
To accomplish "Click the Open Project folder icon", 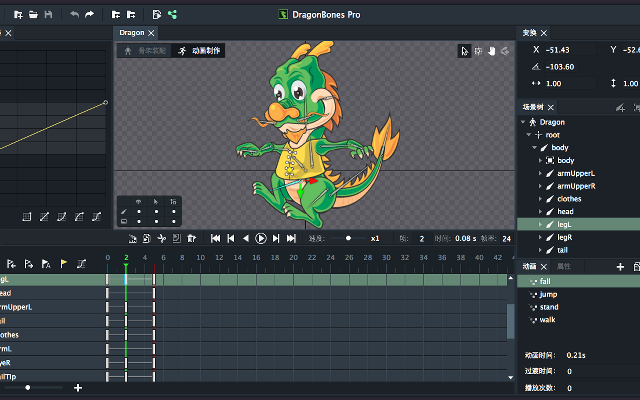I will tap(33, 15).
